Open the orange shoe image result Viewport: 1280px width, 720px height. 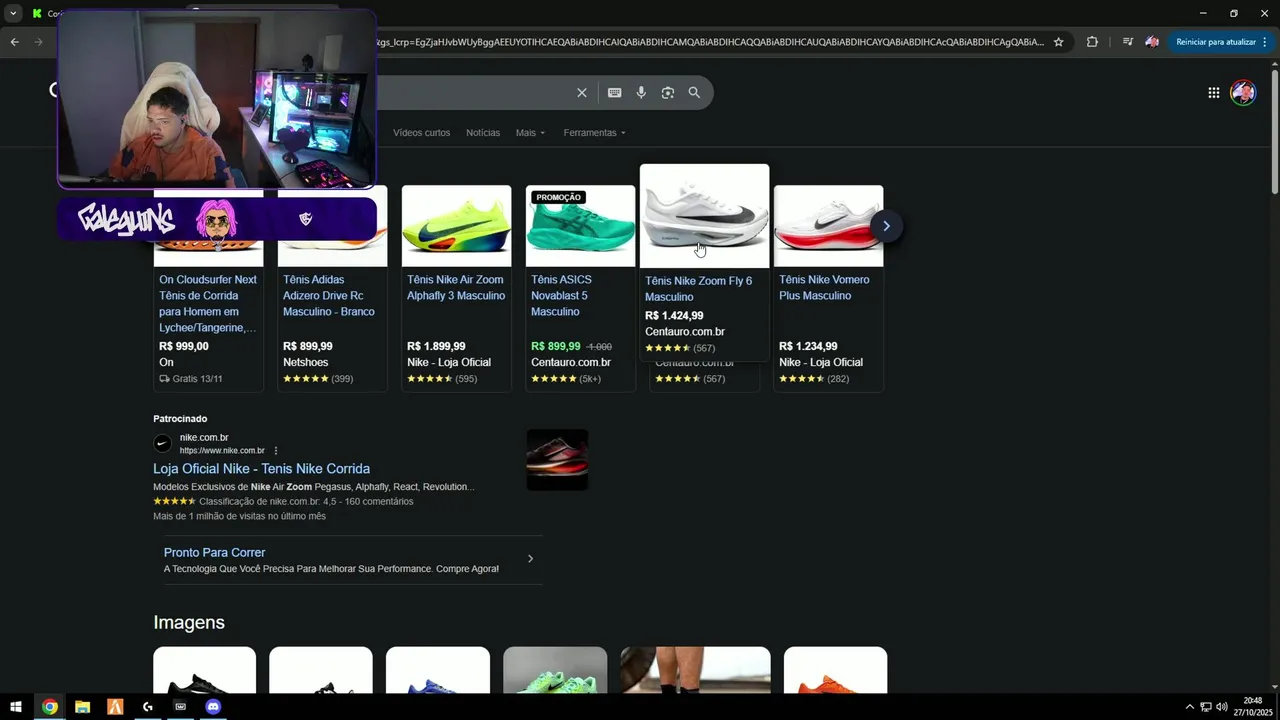point(835,670)
